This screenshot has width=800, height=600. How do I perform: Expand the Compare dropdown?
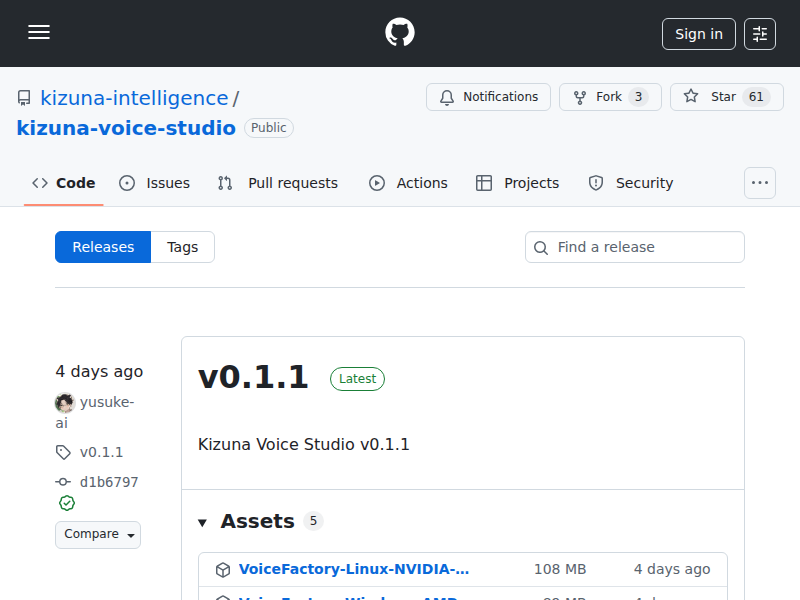click(98, 534)
